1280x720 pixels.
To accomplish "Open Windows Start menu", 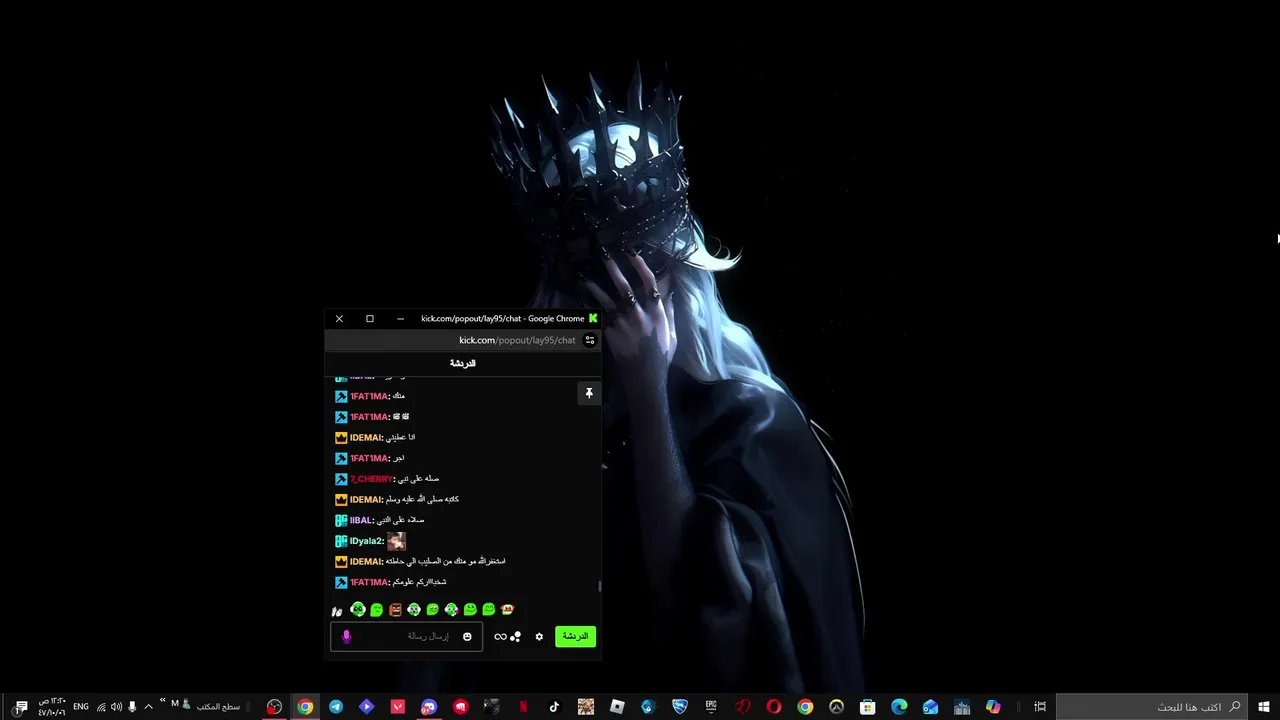I will coord(1264,707).
